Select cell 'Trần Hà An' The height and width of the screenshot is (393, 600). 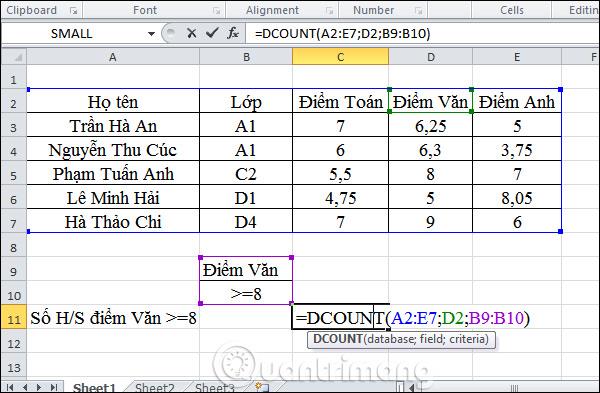[x=113, y=125]
